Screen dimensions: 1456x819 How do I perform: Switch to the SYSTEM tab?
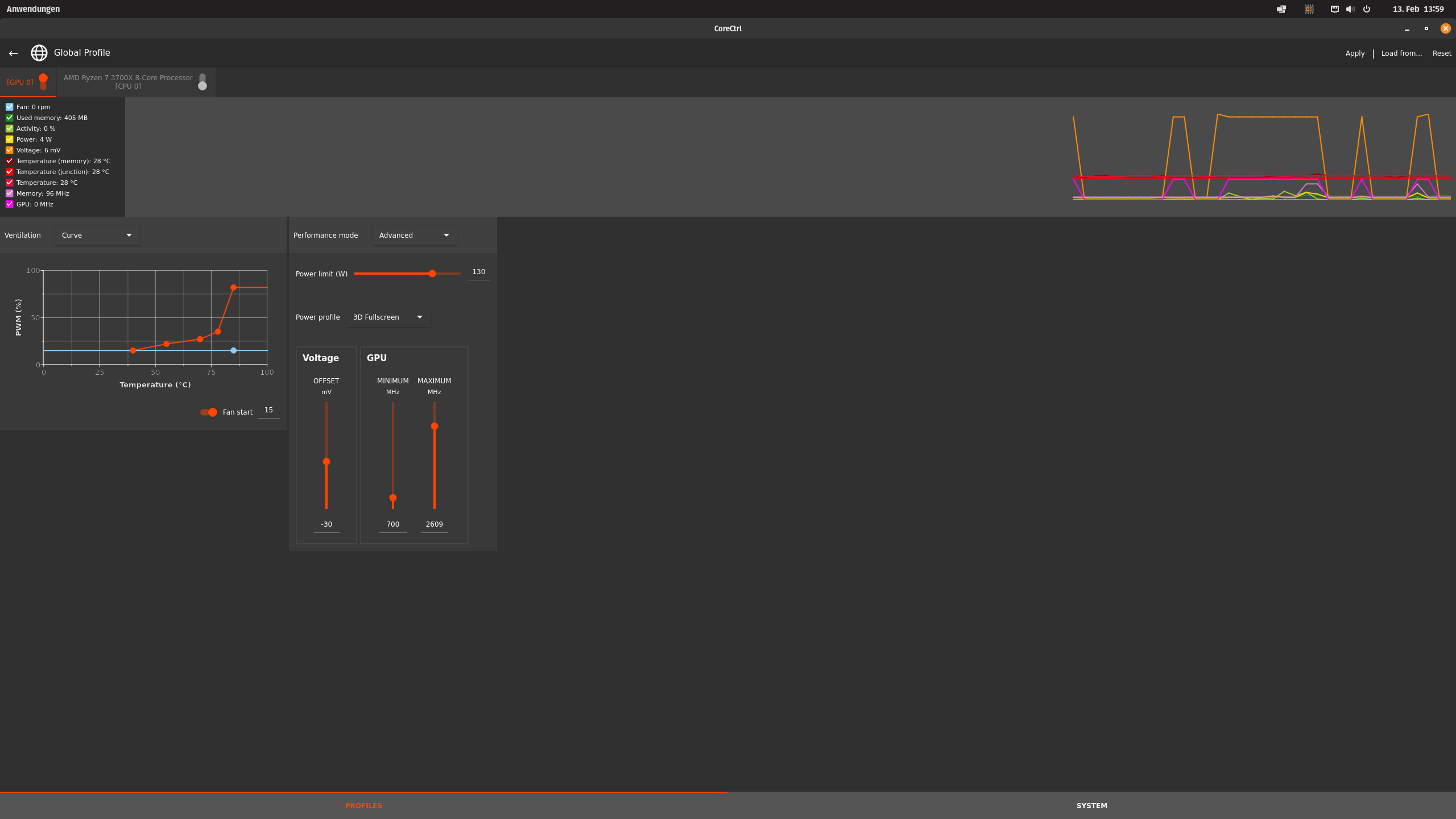(1091, 806)
